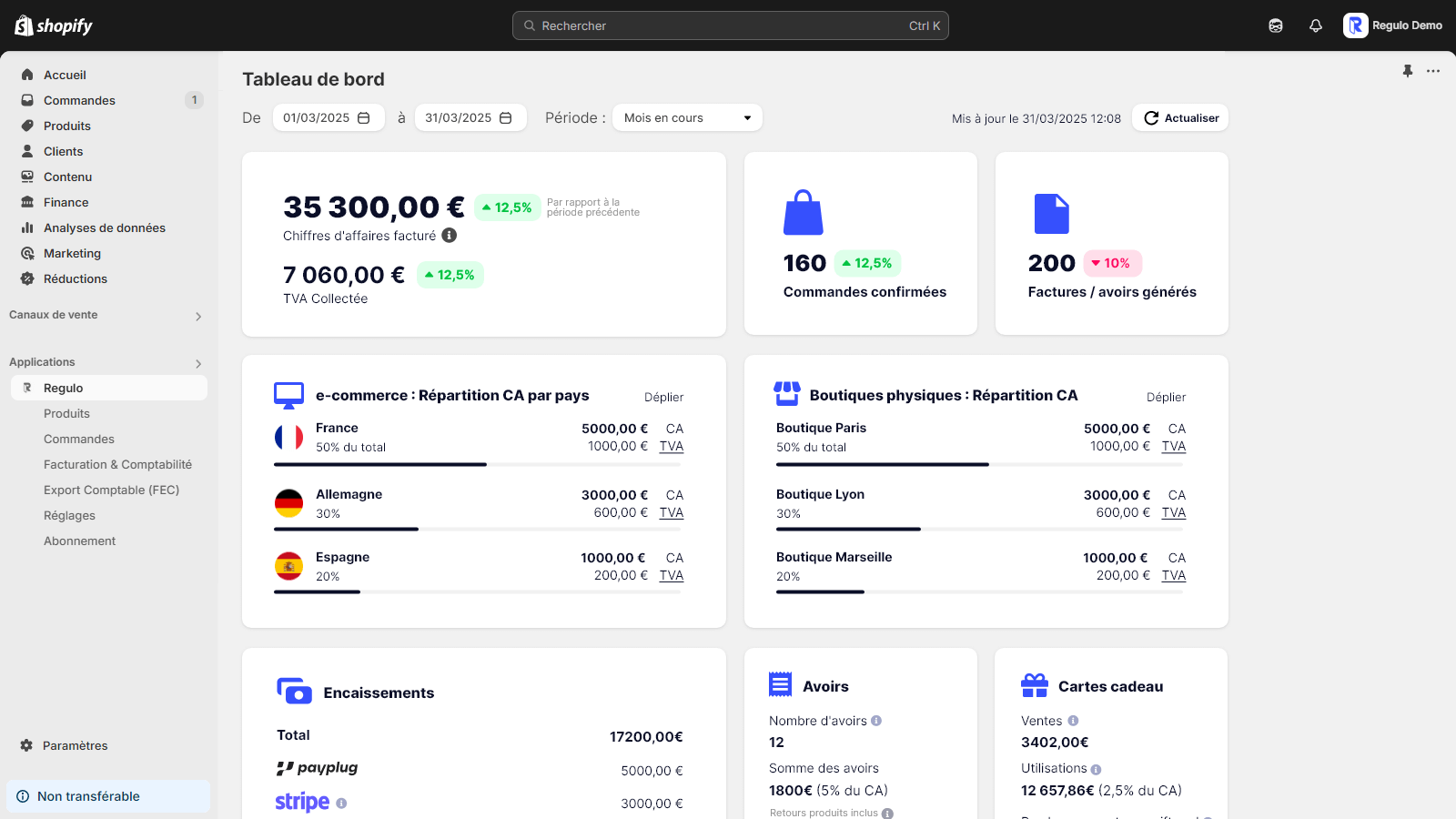Click info icon beside Chiffres d'affaires facturé
The image size is (1456, 819).
click(447, 235)
